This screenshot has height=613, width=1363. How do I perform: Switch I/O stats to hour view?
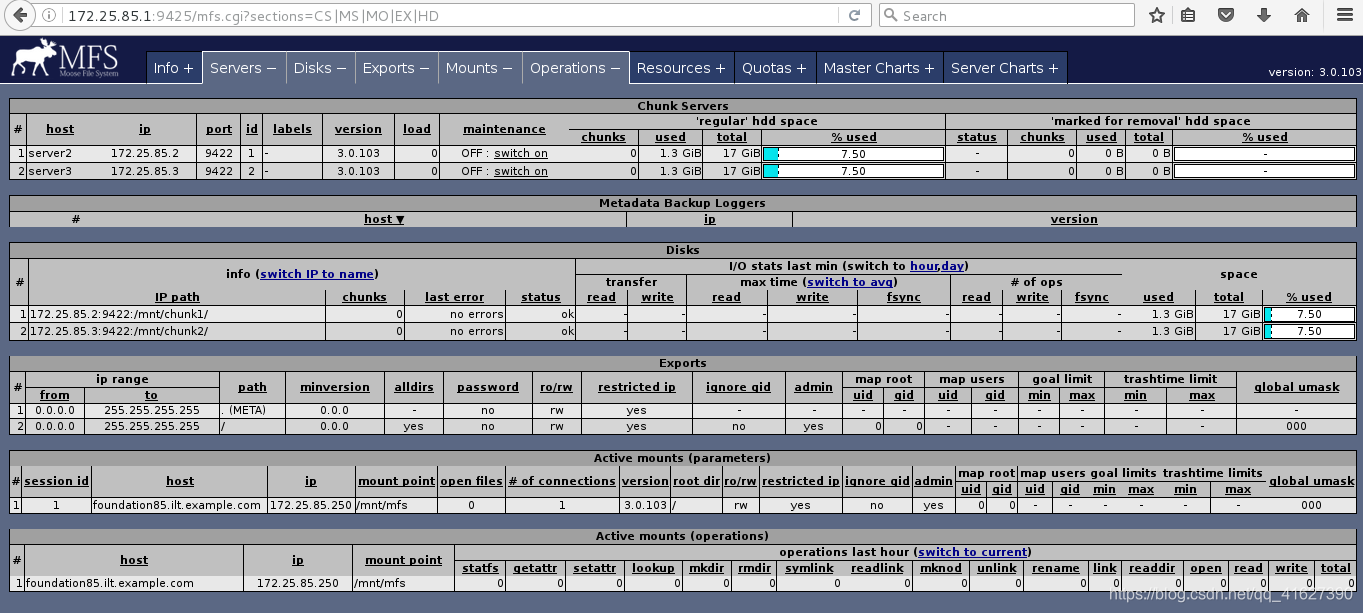tap(924, 266)
